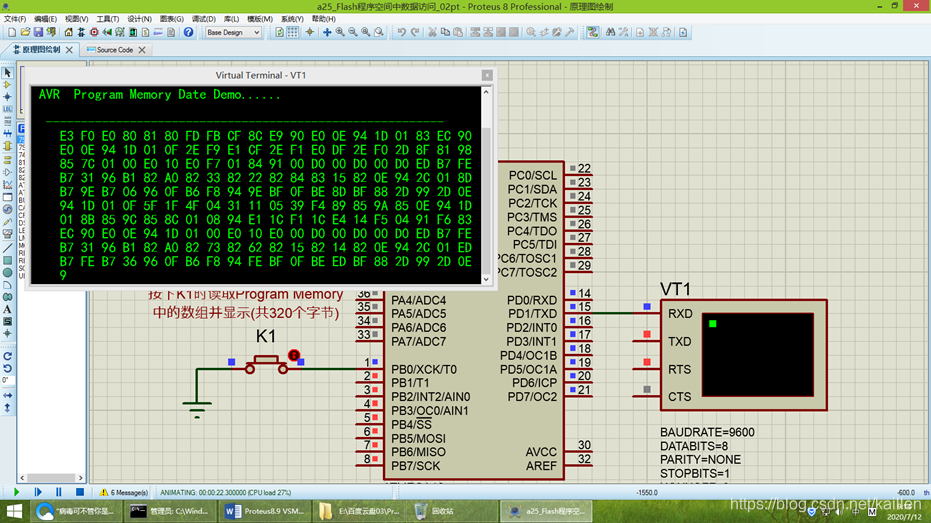This screenshot has width=931, height=523.
Task: Choose the 2D line drawing tool
Action: pyautogui.click(x=7, y=248)
